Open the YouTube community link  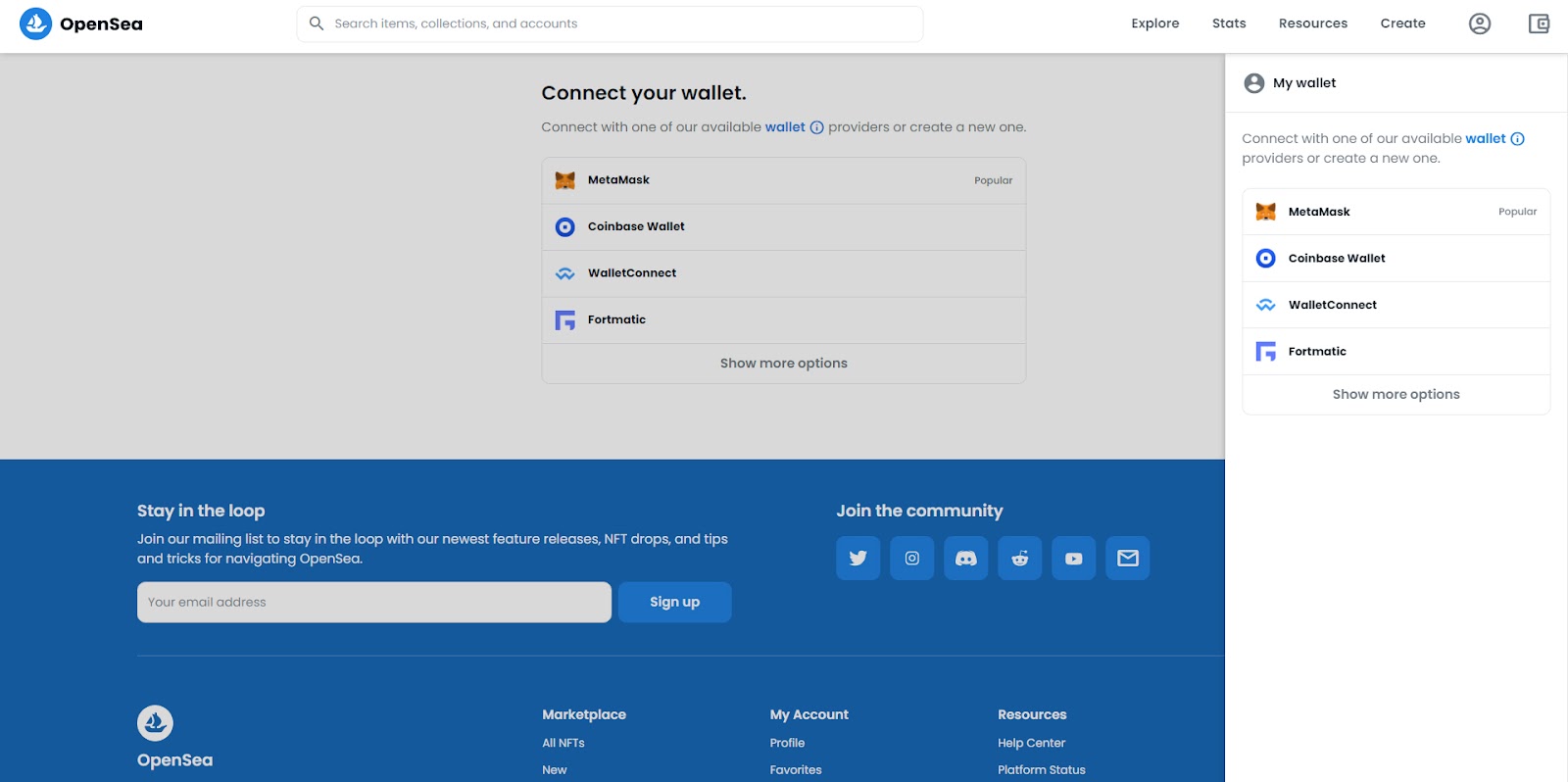pos(1074,559)
